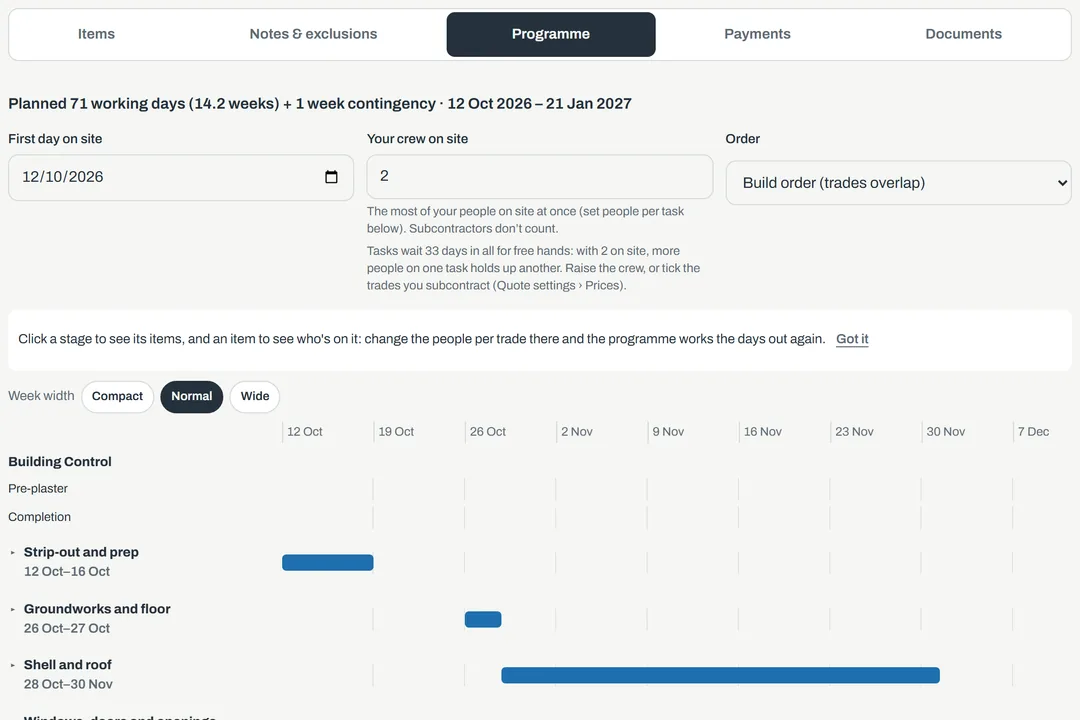1080x720 pixels.
Task: Click the 26 Oct week header
Action: 488,431
